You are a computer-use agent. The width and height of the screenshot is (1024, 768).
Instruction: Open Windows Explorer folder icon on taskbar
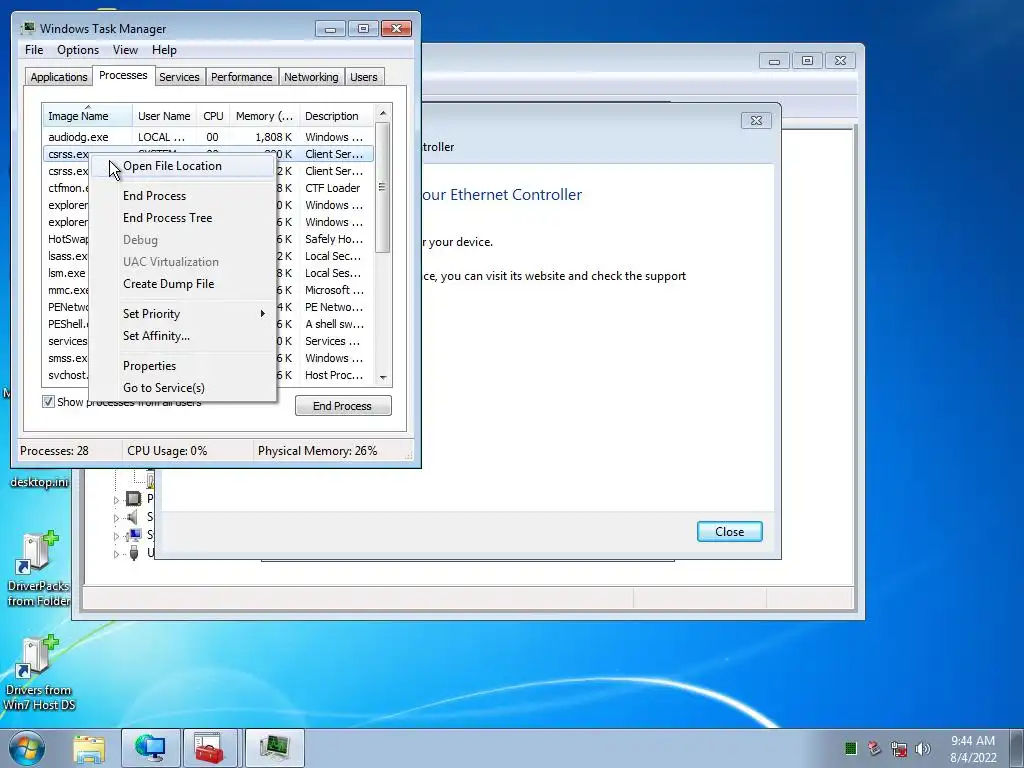(x=89, y=748)
